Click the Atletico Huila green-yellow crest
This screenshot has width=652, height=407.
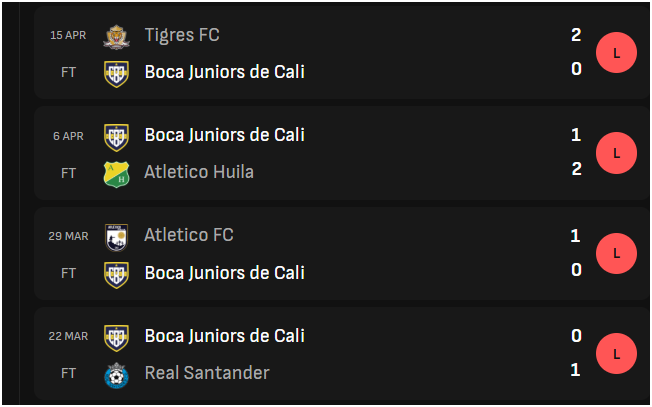116,174
